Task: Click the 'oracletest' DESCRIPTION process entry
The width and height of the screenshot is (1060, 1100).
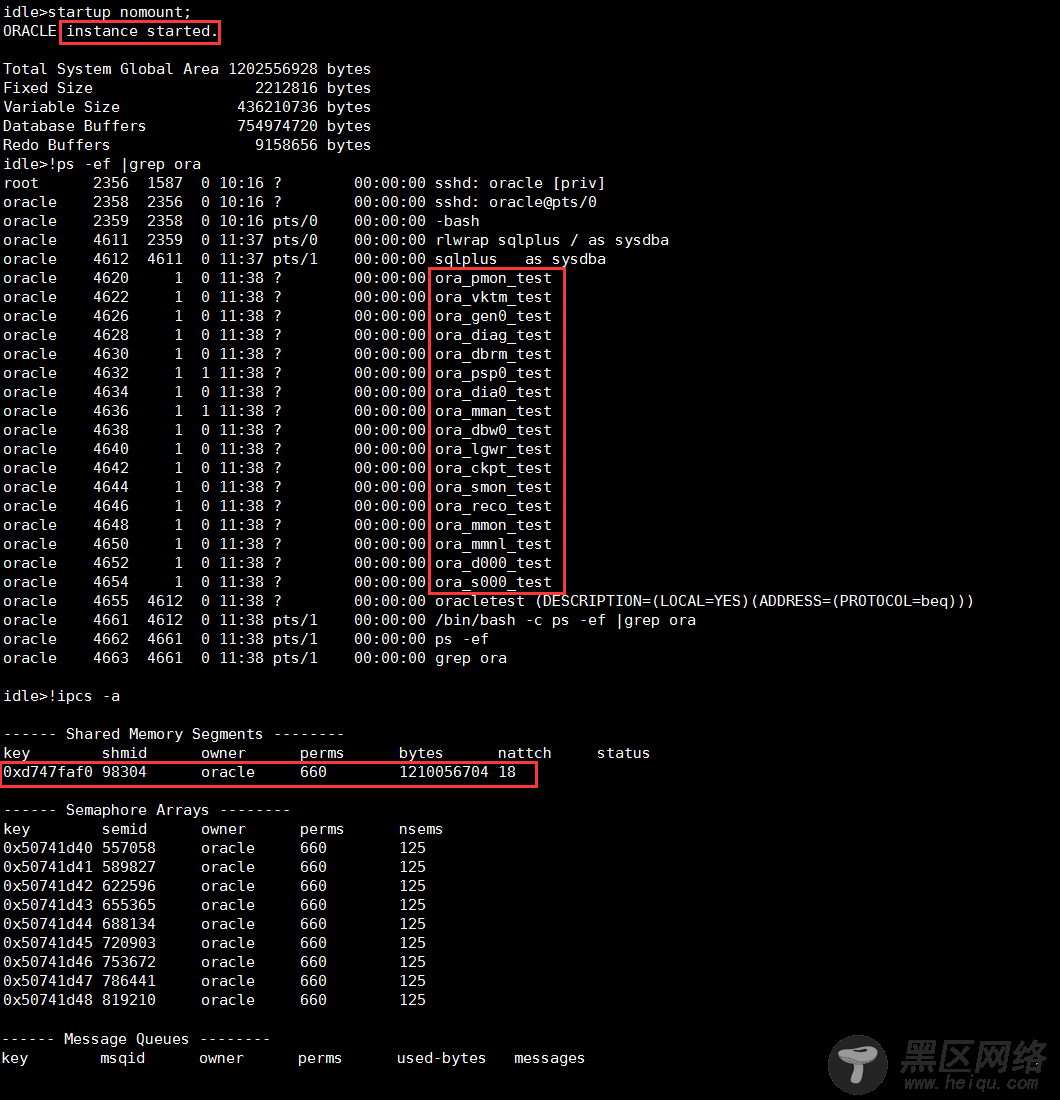Action: click(704, 601)
